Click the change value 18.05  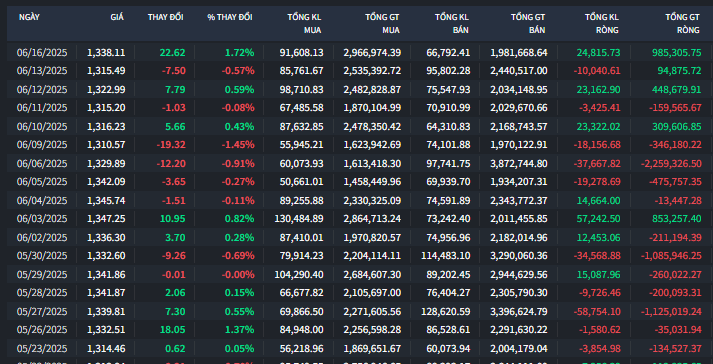(x=172, y=329)
